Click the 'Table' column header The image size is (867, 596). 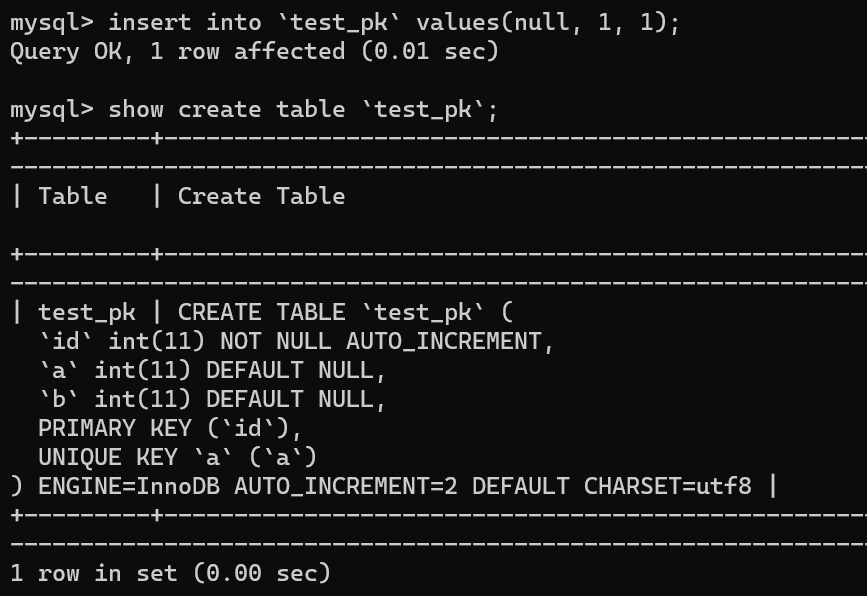click(73, 196)
